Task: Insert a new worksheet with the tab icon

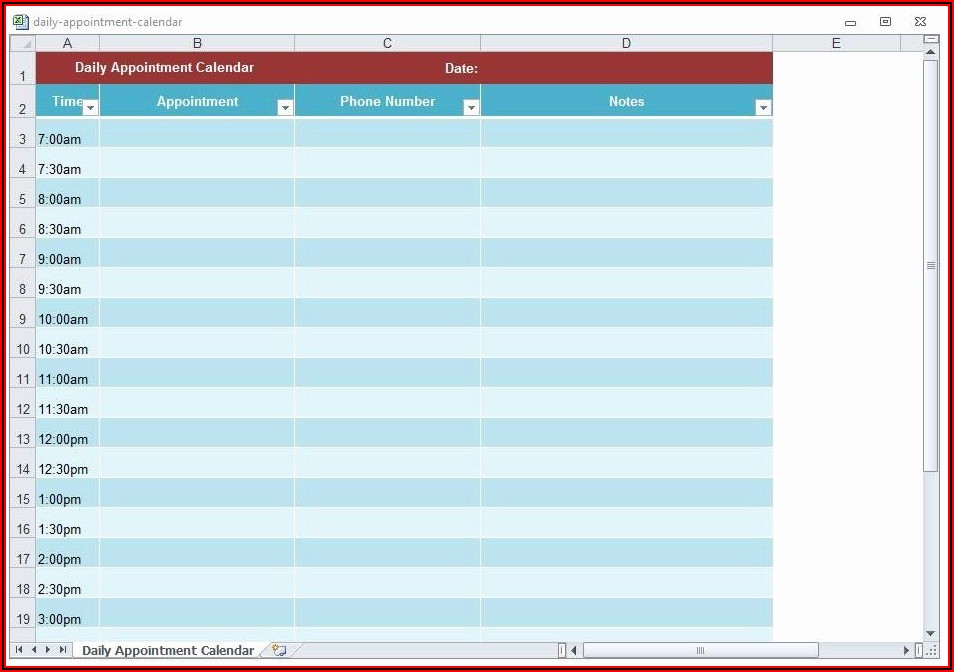Action: point(279,650)
